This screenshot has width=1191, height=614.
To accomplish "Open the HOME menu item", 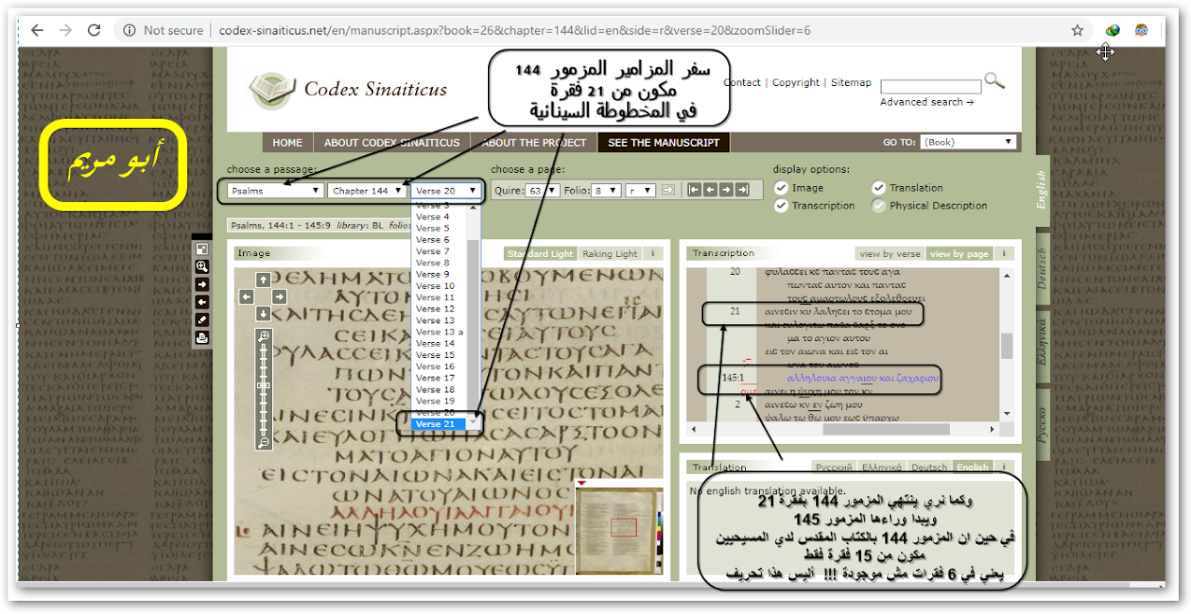I will pyautogui.click(x=288, y=143).
